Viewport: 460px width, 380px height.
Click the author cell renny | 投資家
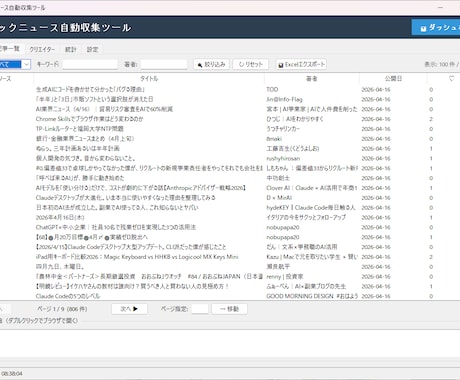tap(285, 276)
